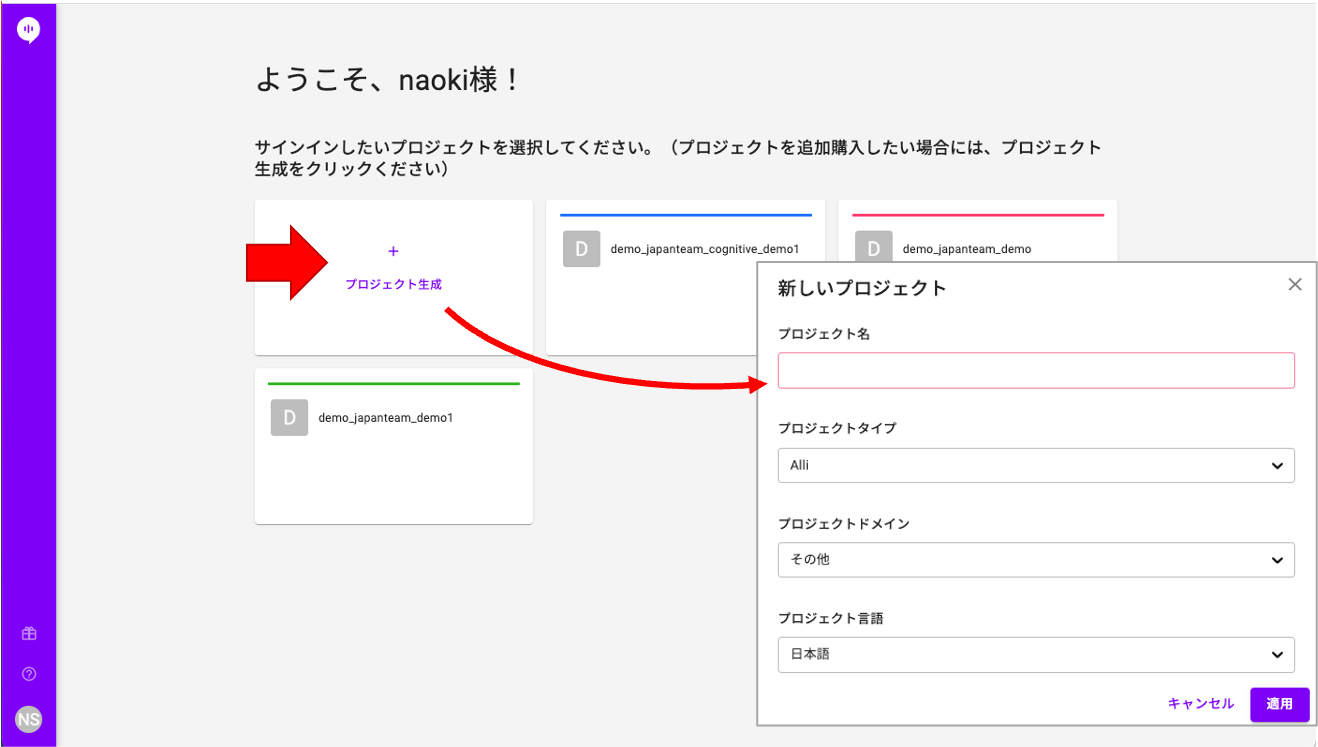Close the 新しいプロジェクト dialog with X
The height and width of the screenshot is (747, 1318).
coord(1295,284)
